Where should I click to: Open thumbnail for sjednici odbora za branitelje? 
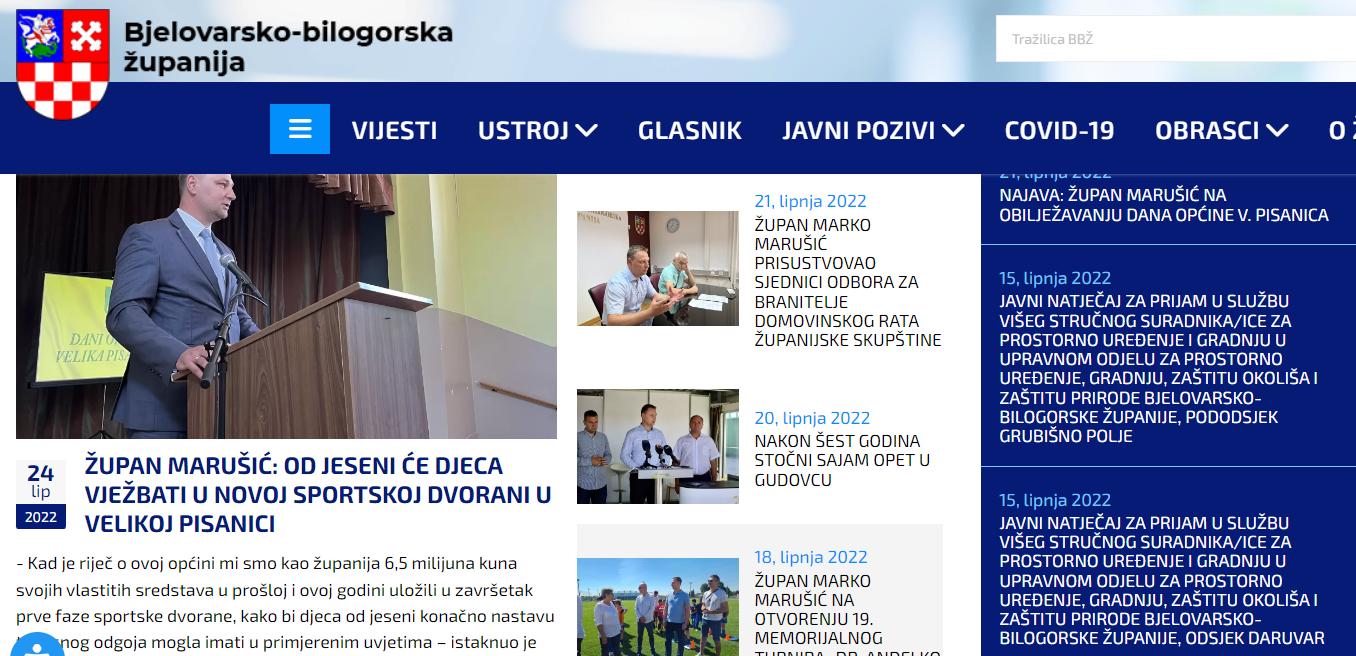(658, 268)
